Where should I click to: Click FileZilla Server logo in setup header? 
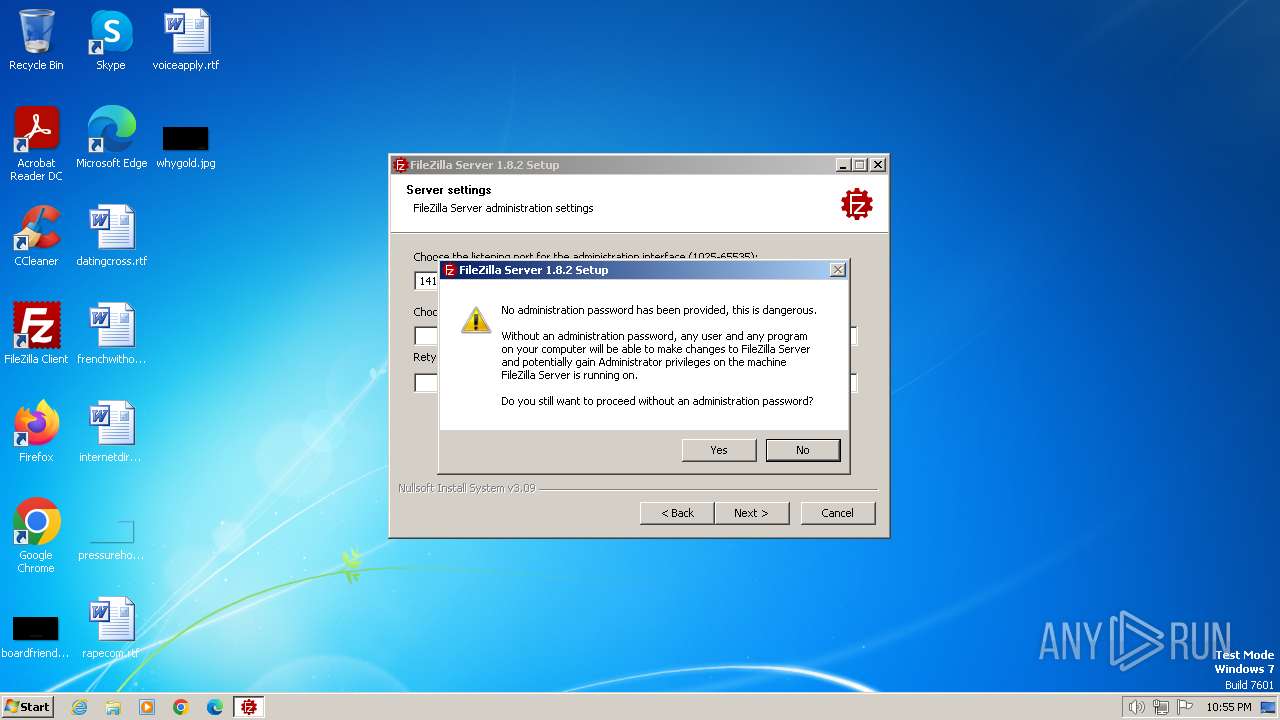857,204
